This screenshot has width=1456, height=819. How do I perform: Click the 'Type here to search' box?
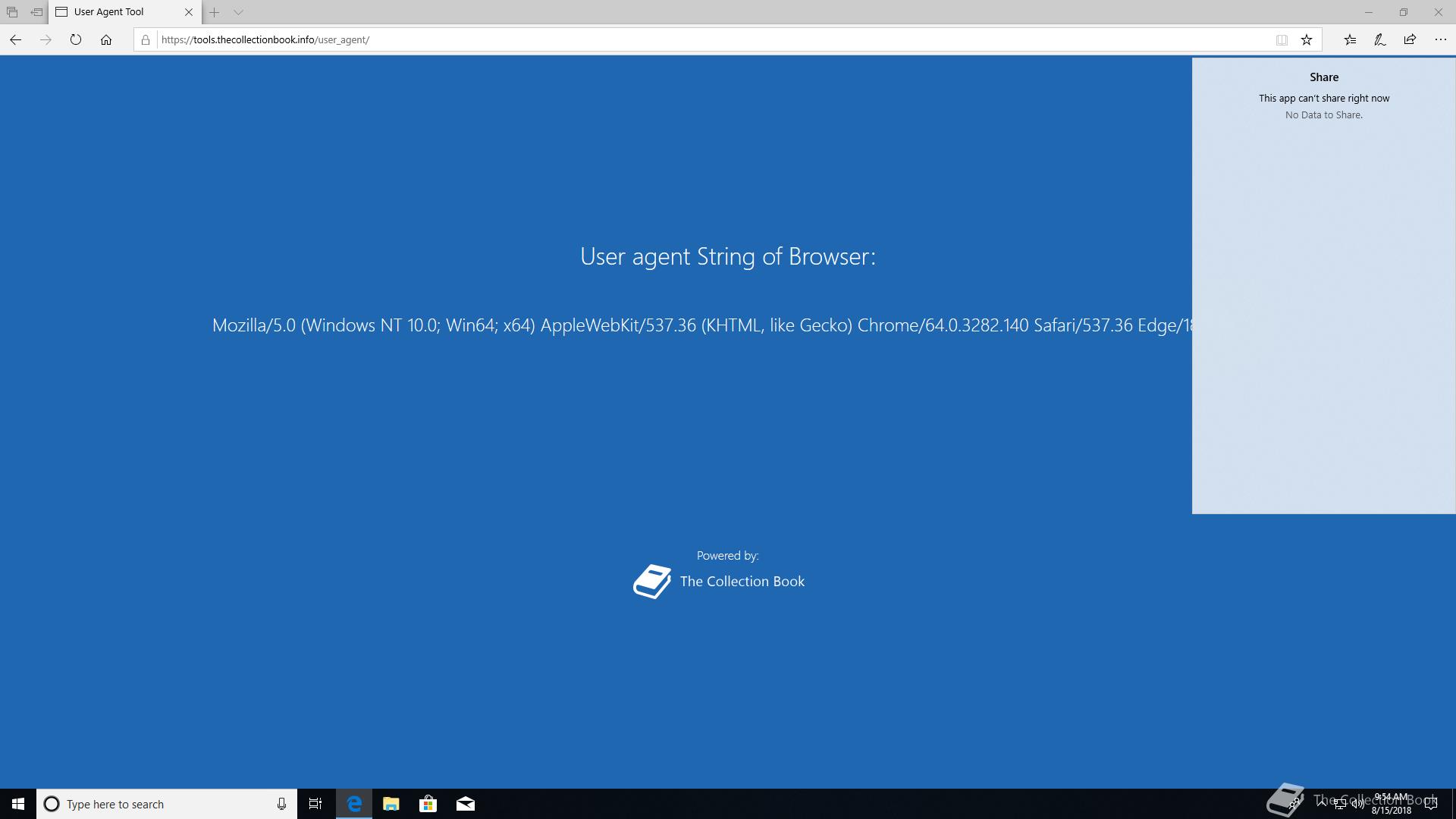pos(167,804)
